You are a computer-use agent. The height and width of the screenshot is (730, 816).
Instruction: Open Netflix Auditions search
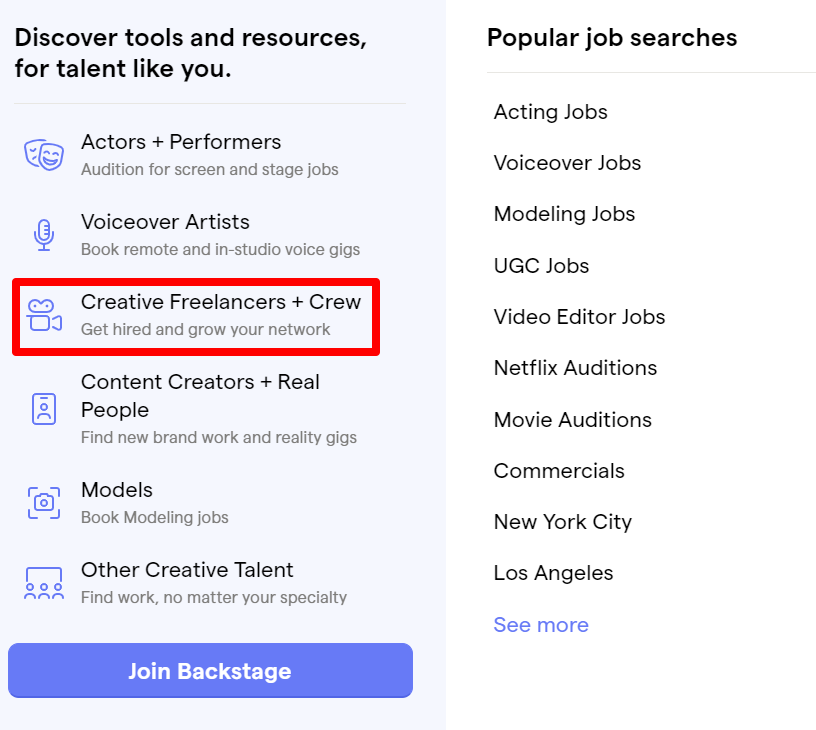click(575, 368)
